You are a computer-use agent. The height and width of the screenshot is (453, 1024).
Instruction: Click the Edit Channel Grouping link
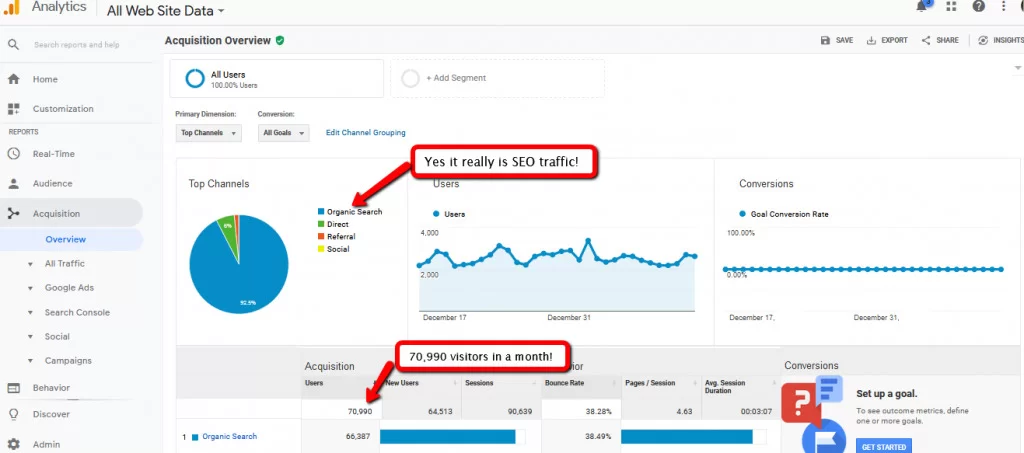(x=365, y=133)
